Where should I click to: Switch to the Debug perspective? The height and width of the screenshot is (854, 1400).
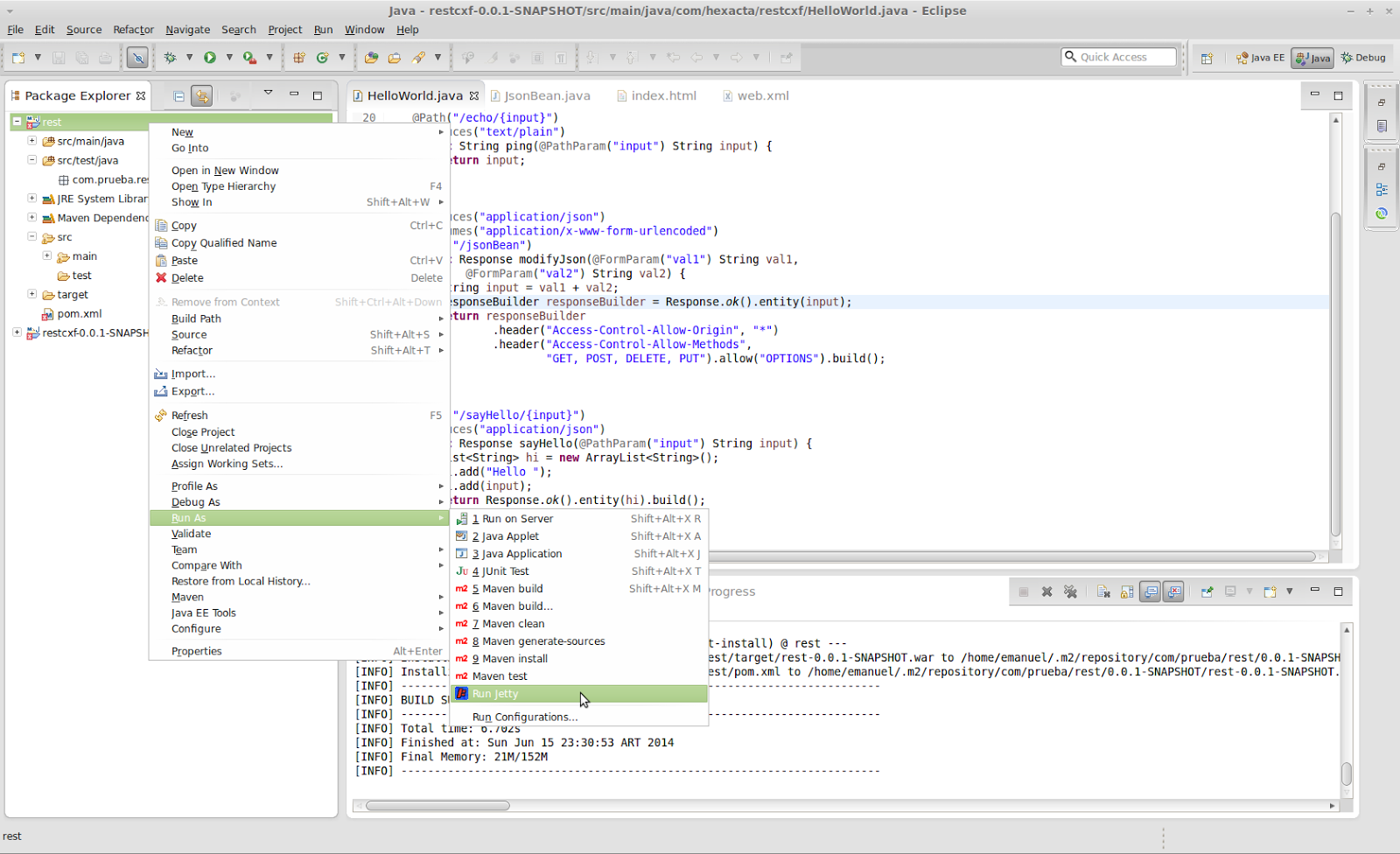pyautogui.click(x=1363, y=58)
